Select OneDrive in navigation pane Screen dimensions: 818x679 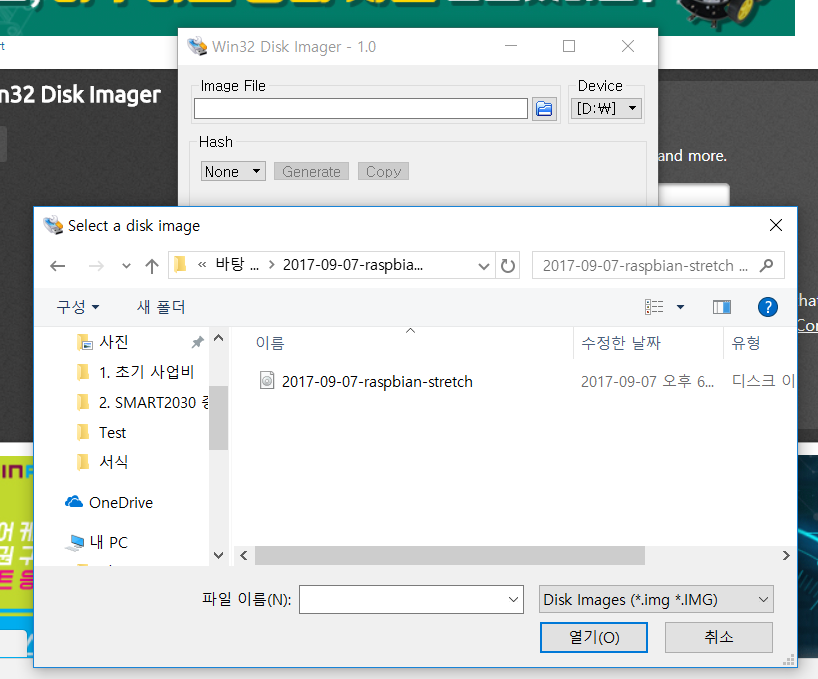click(121, 502)
